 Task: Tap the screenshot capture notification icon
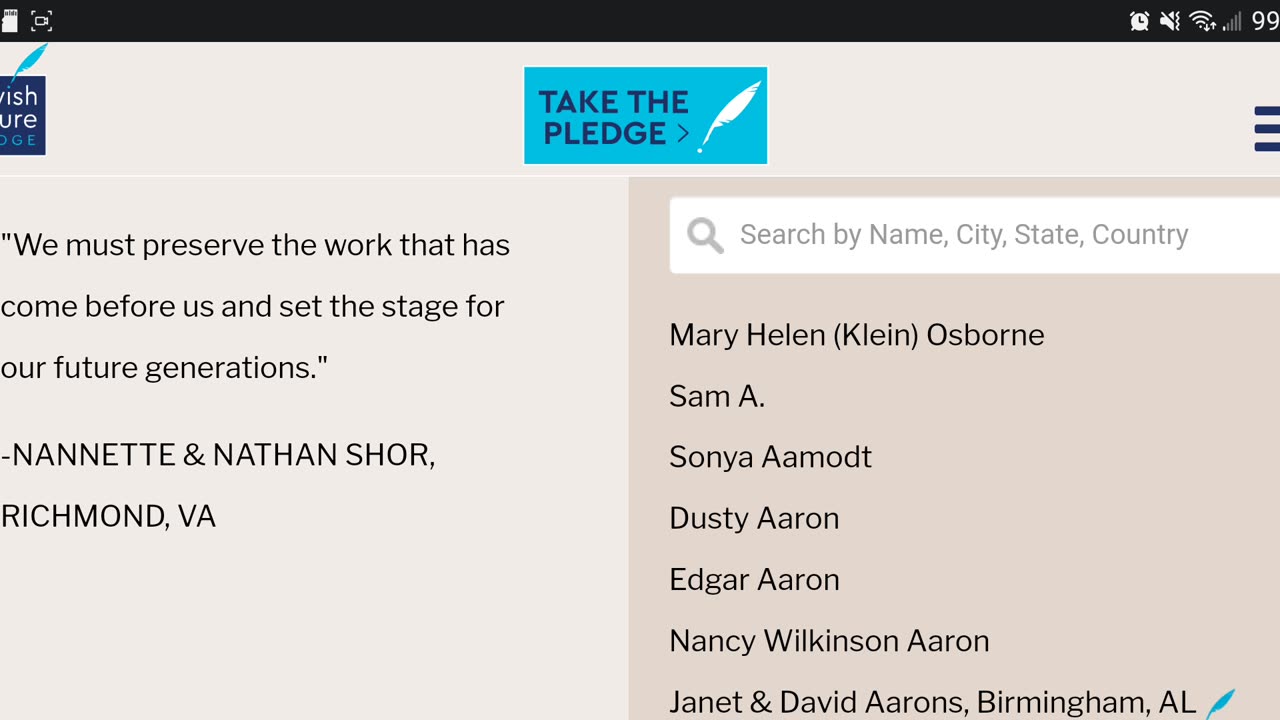[x=41, y=21]
